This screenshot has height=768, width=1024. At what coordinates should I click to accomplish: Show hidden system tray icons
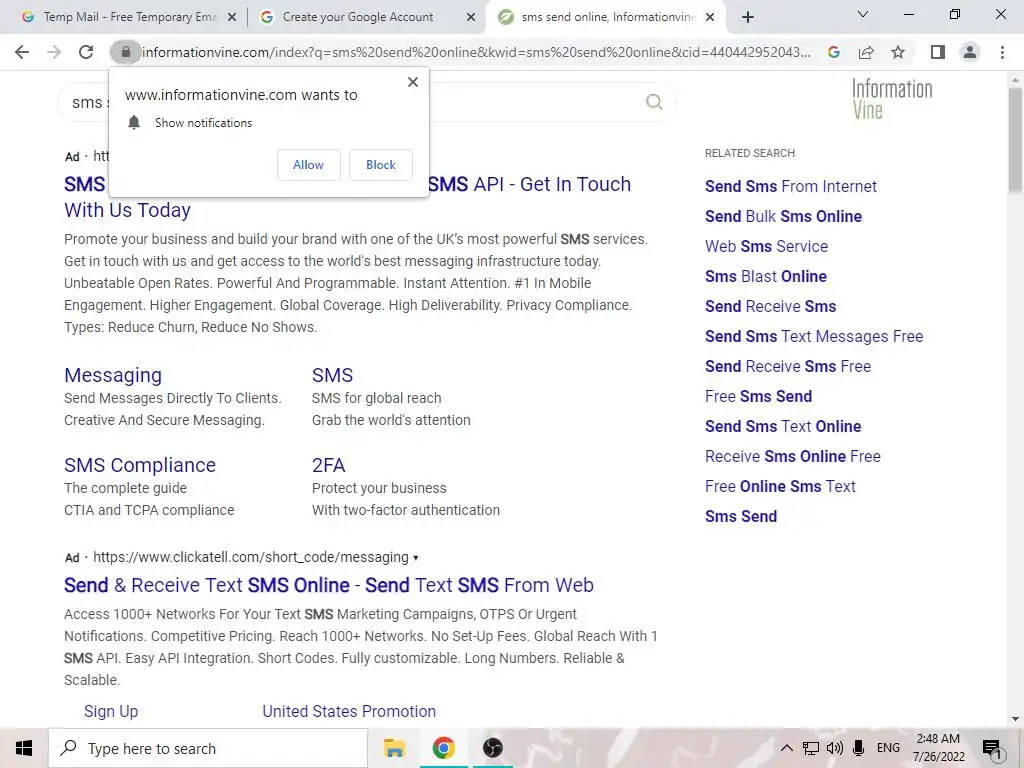pyautogui.click(x=787, y=748)
